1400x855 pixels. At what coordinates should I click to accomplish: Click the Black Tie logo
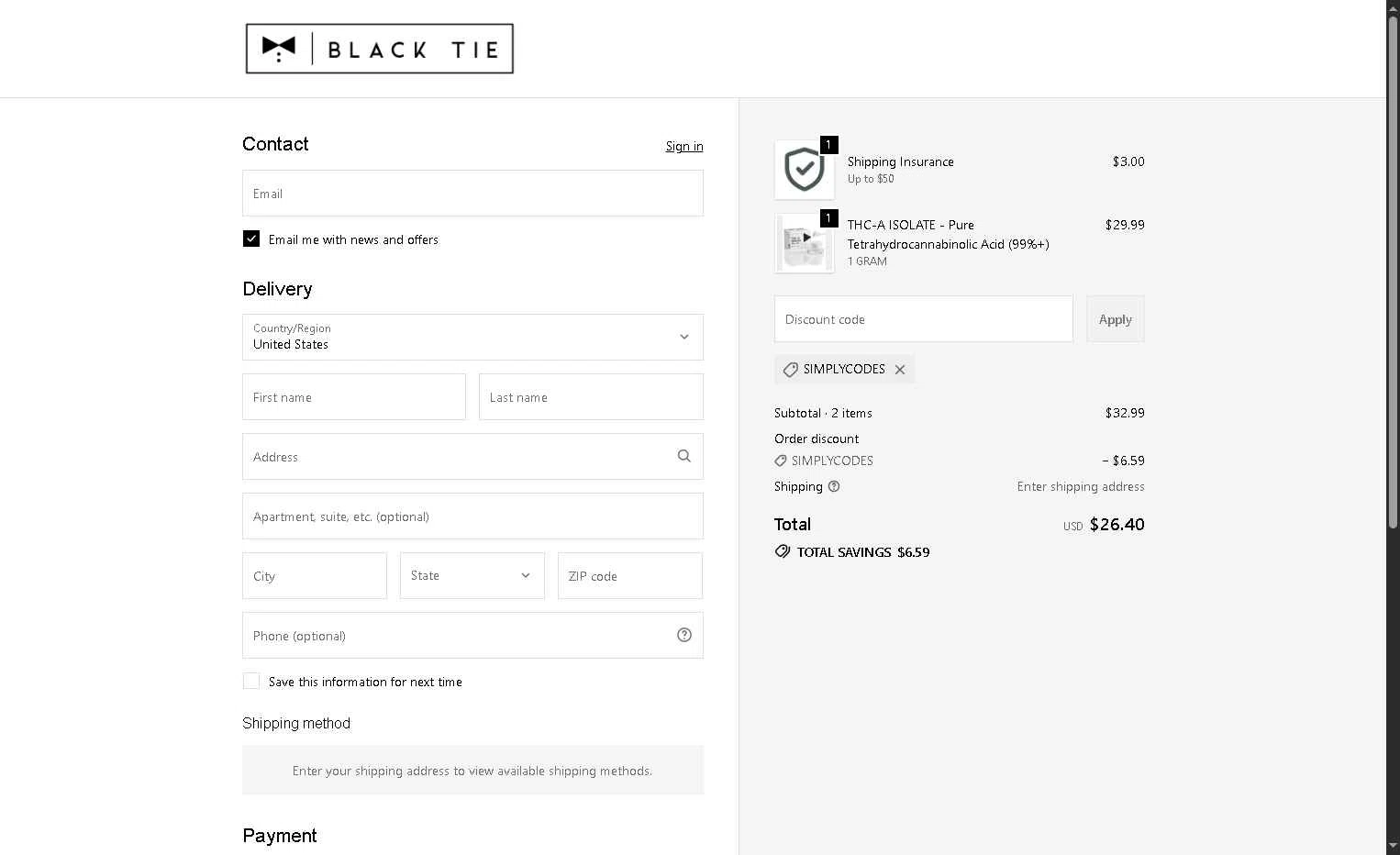(x=380, y=49)
